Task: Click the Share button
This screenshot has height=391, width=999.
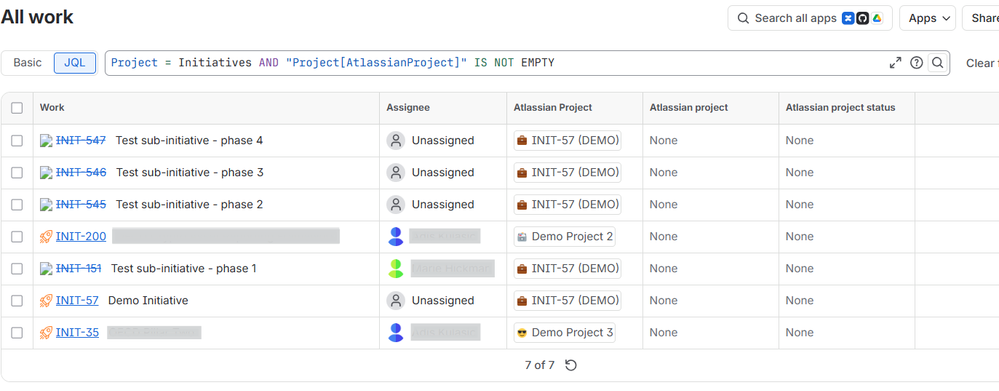Action: coord(981,18)
